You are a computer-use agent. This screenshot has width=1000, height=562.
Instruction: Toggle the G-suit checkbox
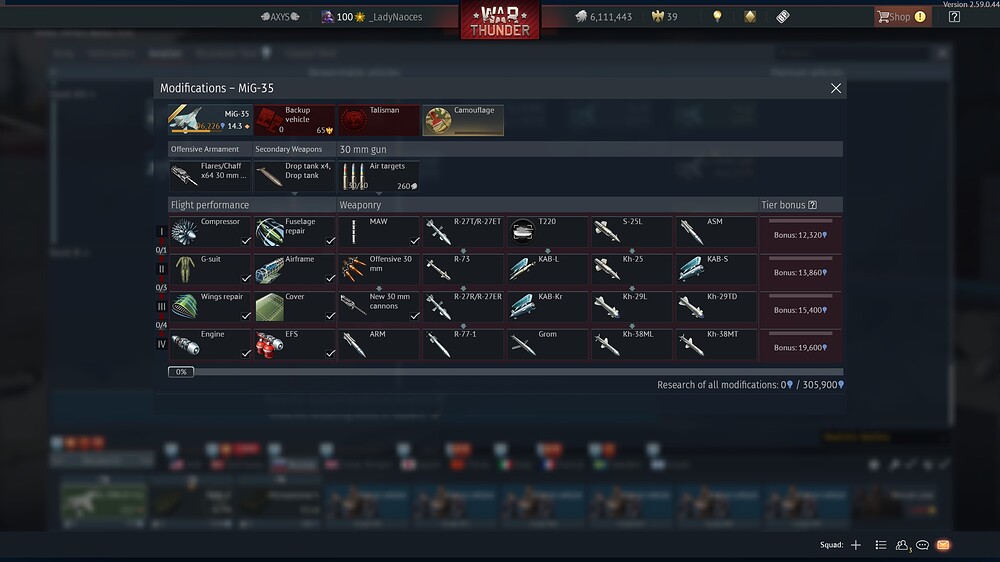point(246,279)
